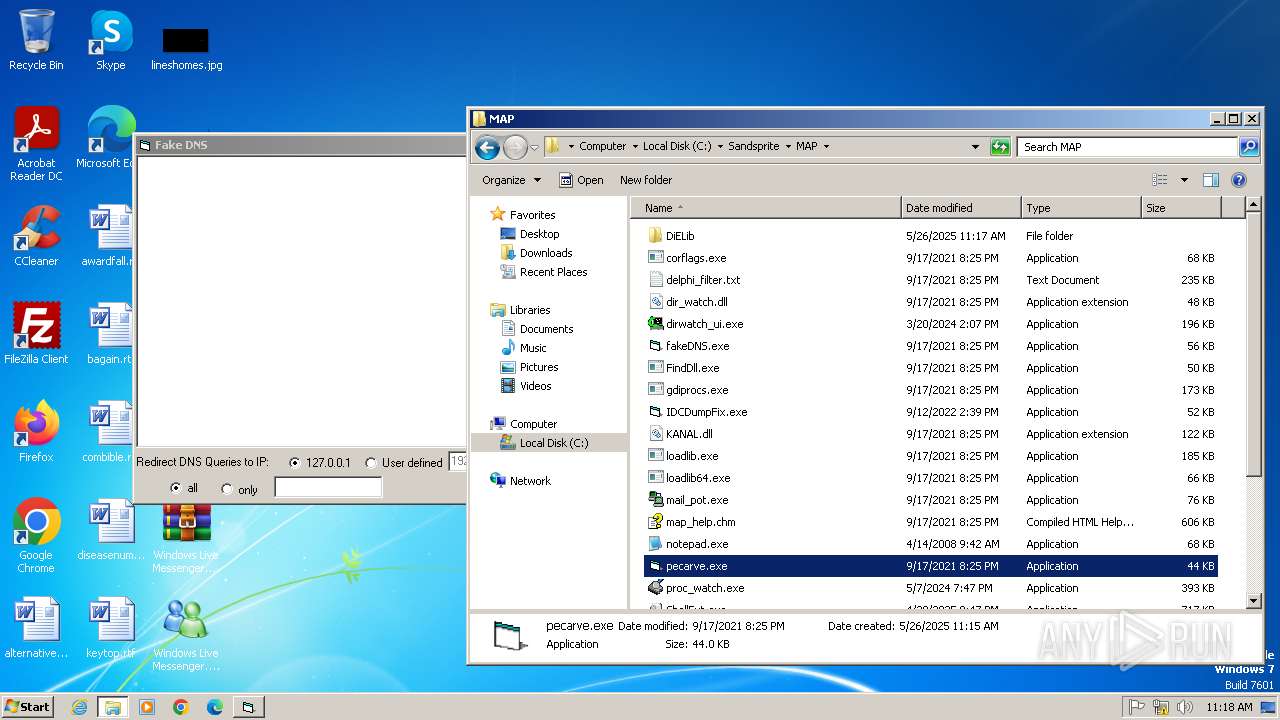Open Acrobat Reader DC shortcut
This screenshot has height=720, width=1280.
[x=36, y=143]
